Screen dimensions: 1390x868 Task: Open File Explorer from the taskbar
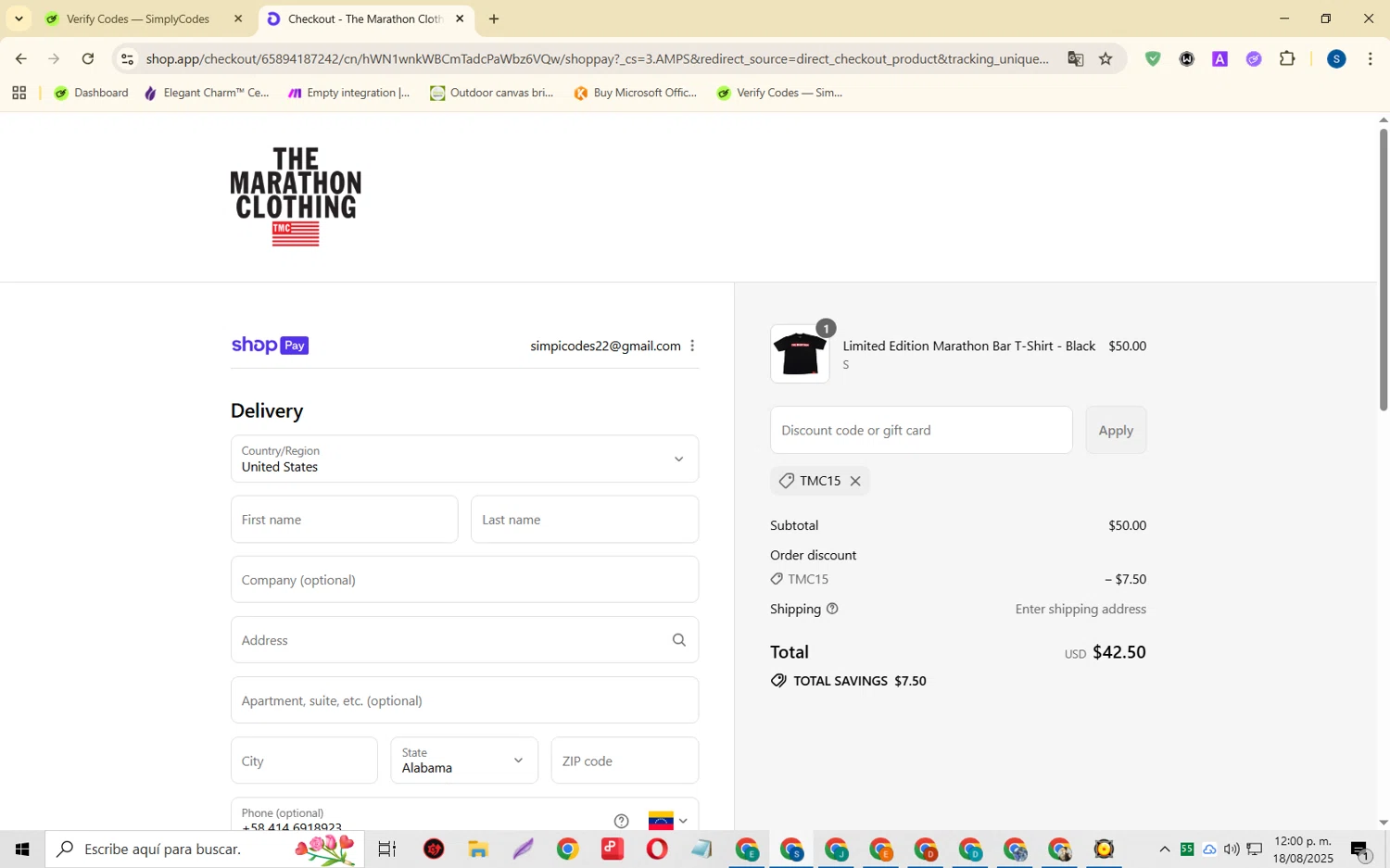(x=478, y=849)
